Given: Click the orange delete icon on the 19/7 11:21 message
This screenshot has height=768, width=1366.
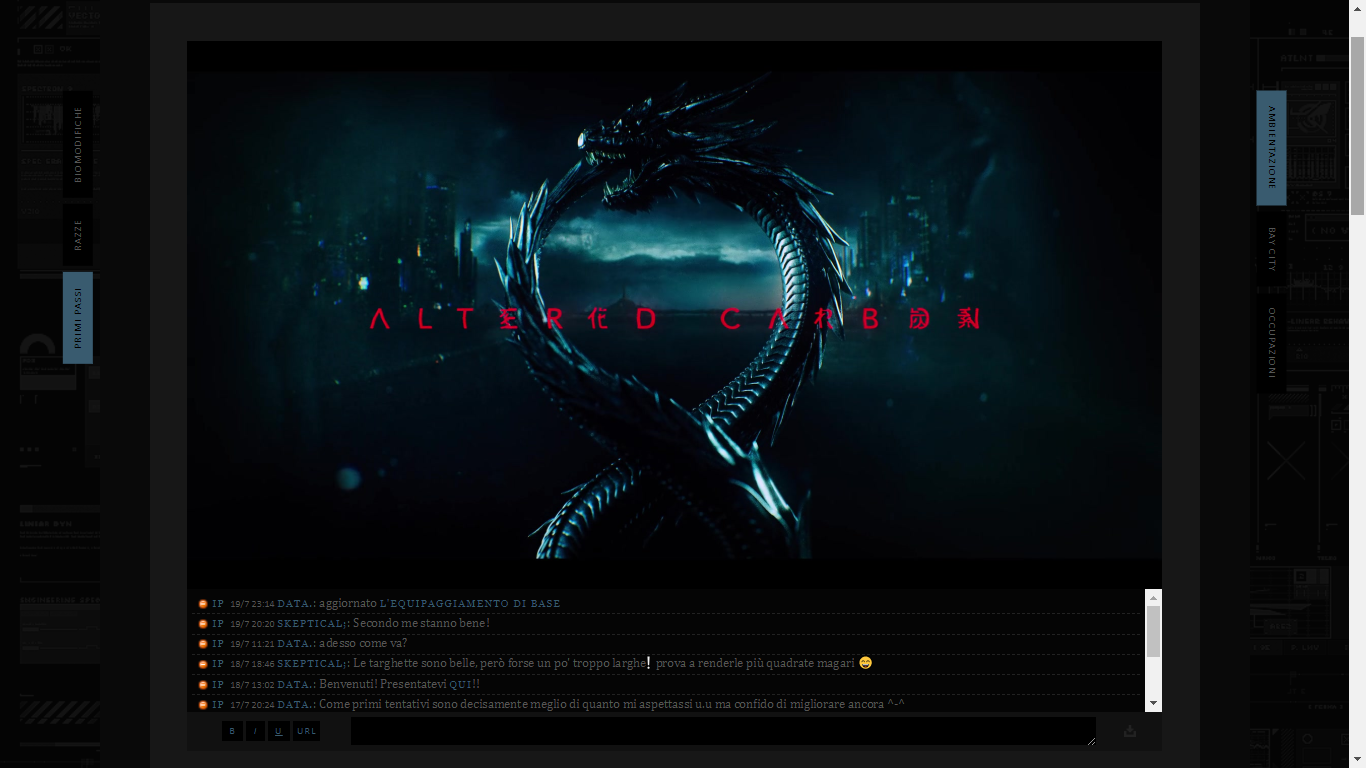Looking at the screenshot, I should click(x=203, y=644).
